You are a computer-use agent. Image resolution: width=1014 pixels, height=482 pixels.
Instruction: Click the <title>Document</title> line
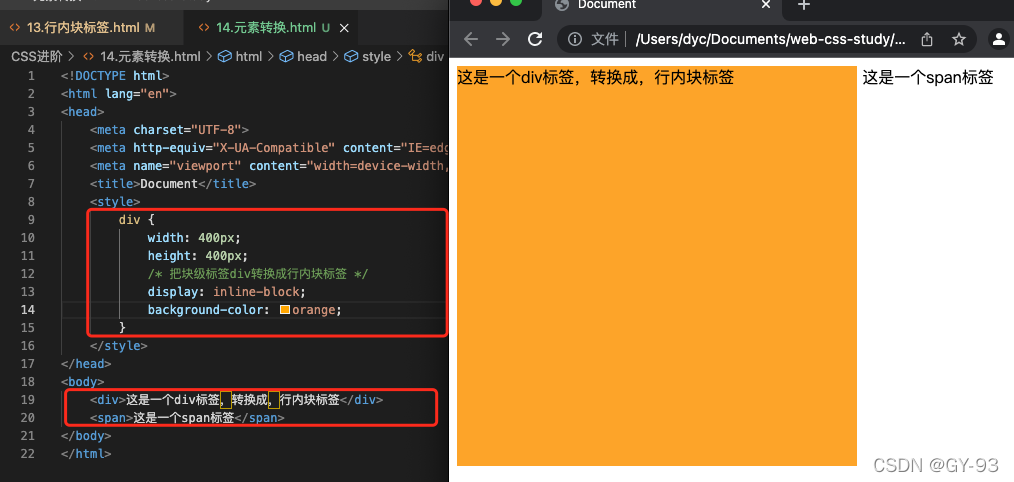click(x=173, y=184)
